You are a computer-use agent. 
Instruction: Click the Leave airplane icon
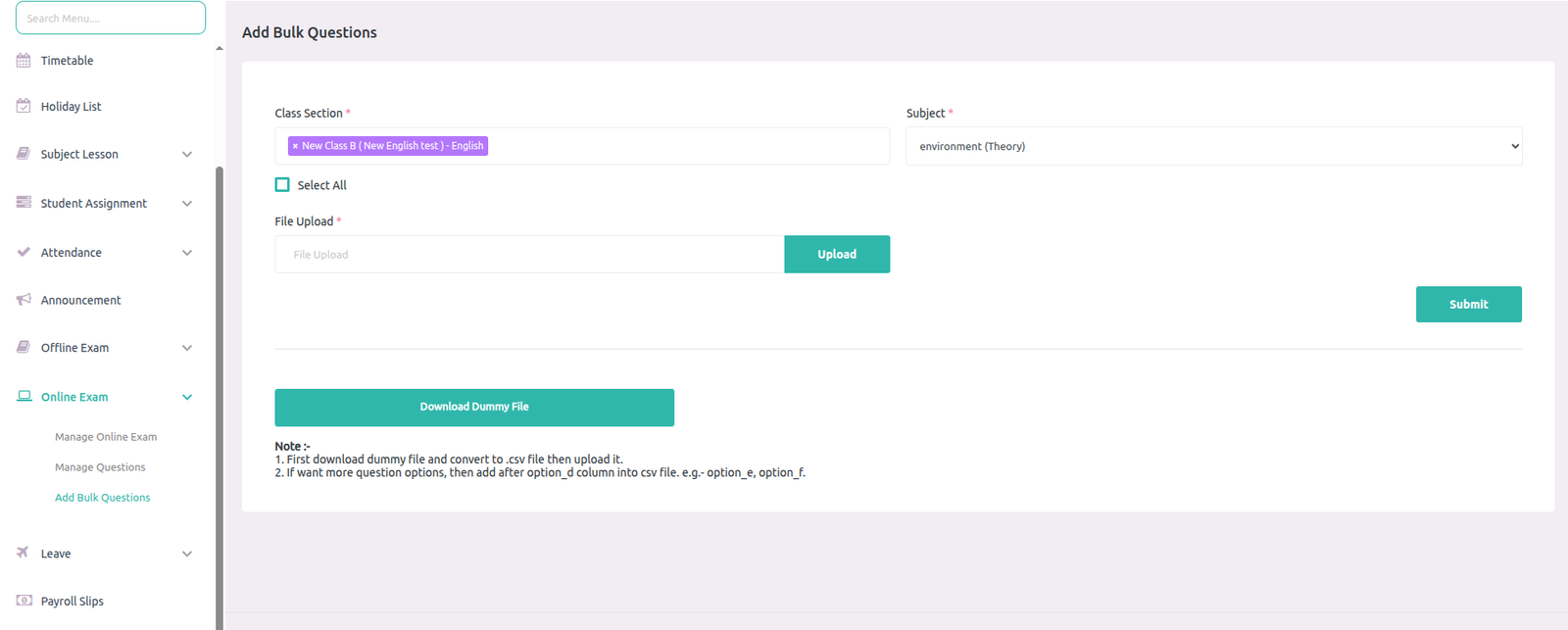[x=24, y=553]
